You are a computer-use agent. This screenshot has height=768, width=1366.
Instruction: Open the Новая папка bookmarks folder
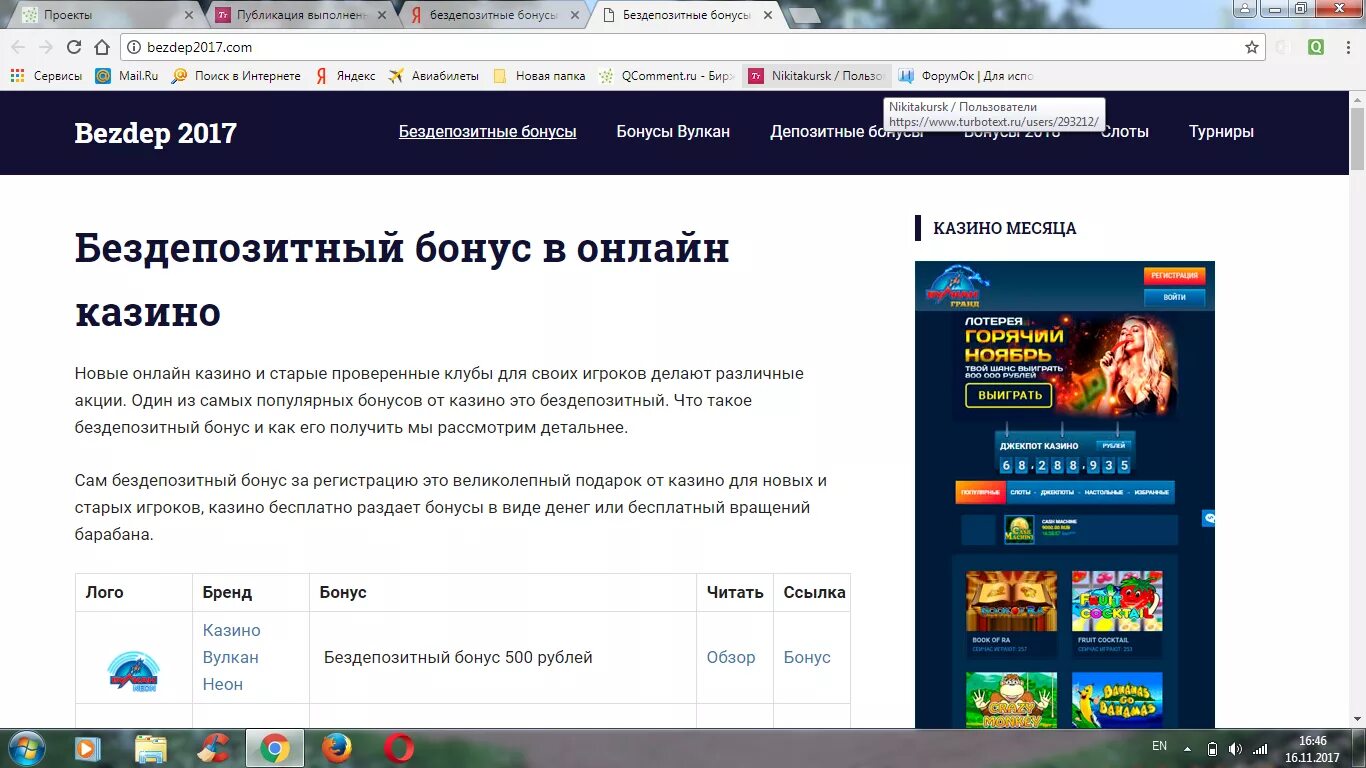[x=539, y=75]
